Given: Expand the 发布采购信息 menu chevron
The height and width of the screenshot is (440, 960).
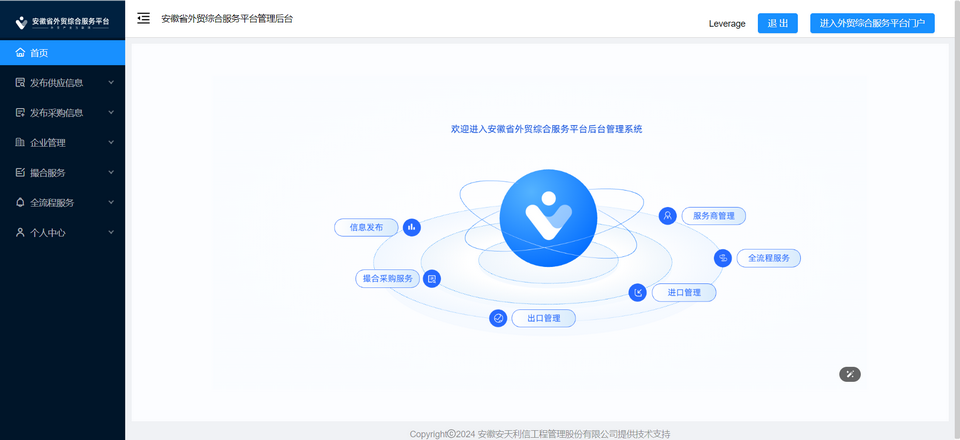Looking at the screenshot, I should 111,112.
